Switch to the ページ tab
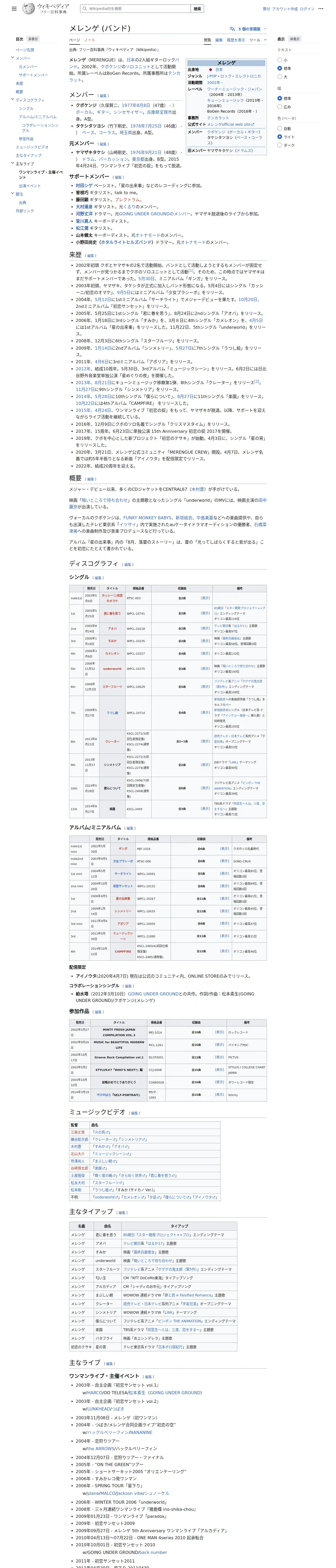This screenshot has width=336, height=1568. tap(74, 40)
